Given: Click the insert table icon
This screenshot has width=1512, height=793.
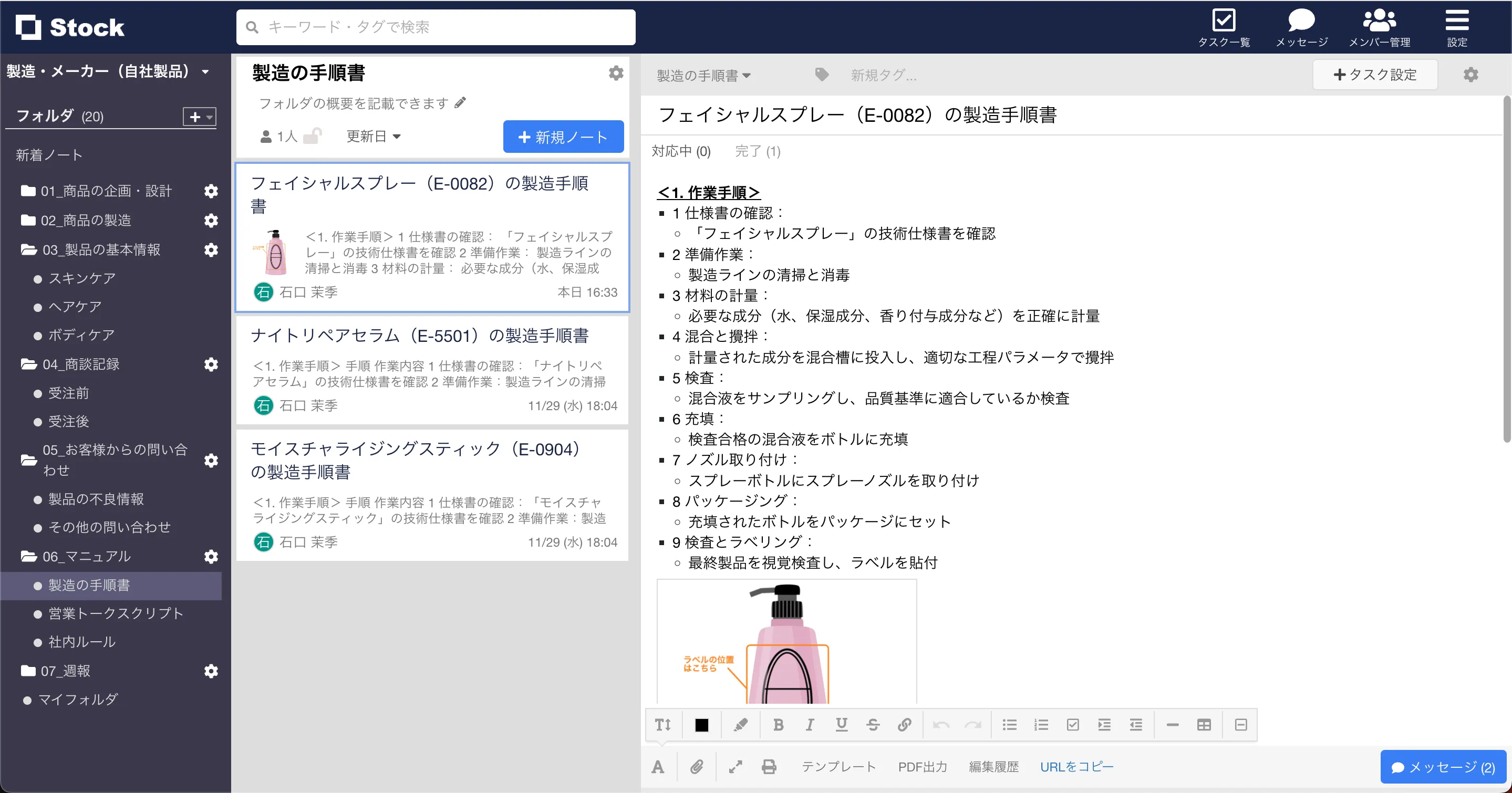Looking at the screenshot, I should tap(1204, 724).
